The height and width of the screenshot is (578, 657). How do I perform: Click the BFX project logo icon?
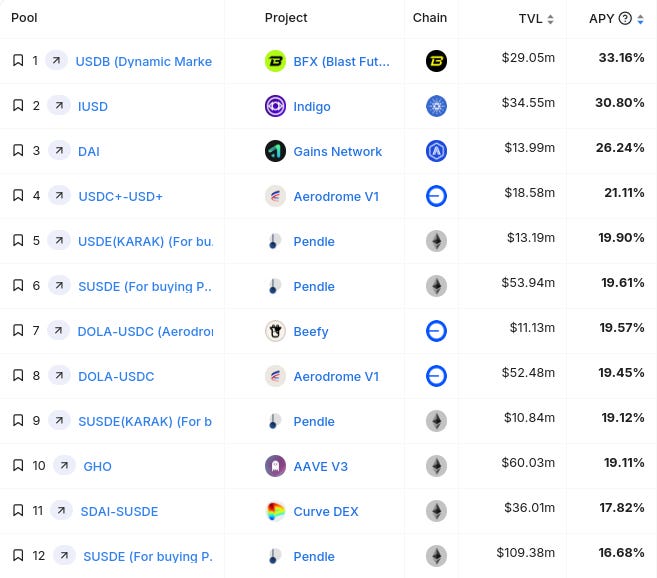tap(275, 61)
